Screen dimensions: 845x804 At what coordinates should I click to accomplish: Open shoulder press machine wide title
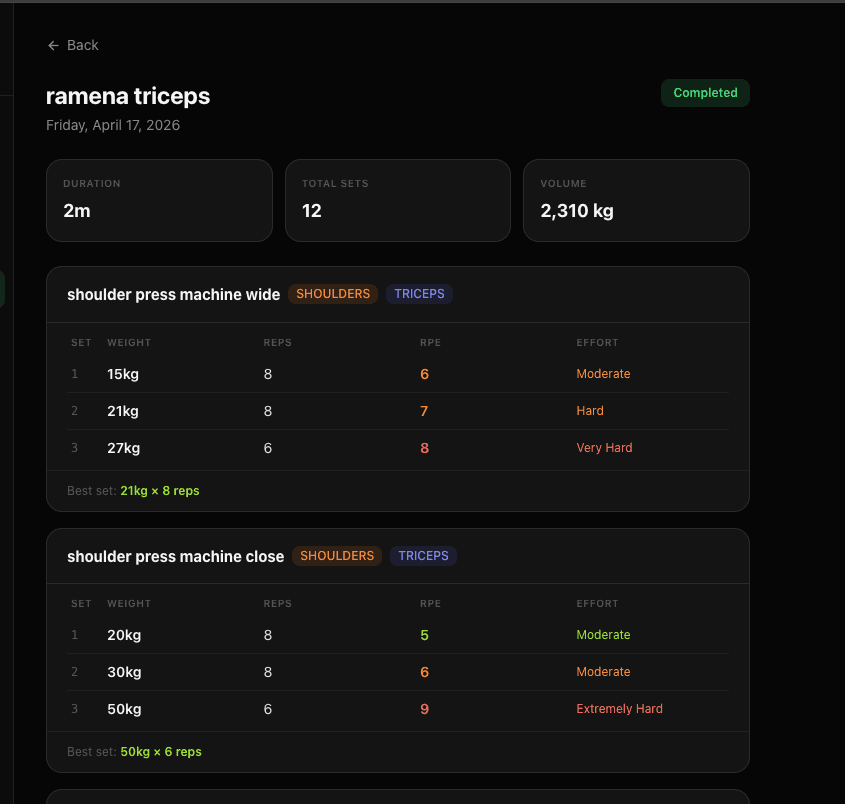click(x=173, y=295)
